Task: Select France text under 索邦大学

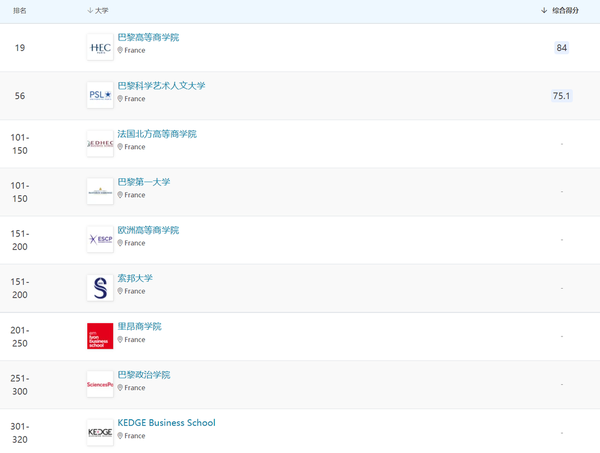Action: point(135,291)
